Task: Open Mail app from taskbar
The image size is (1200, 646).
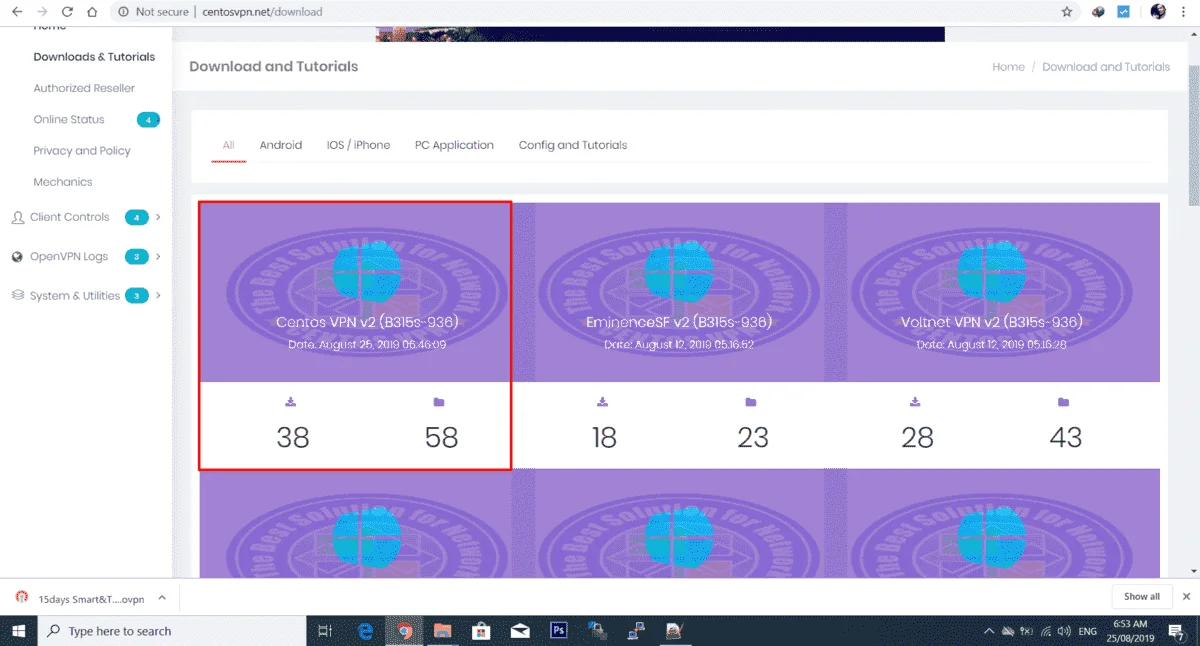Action: pyautogui.click(x=520, y=631)
